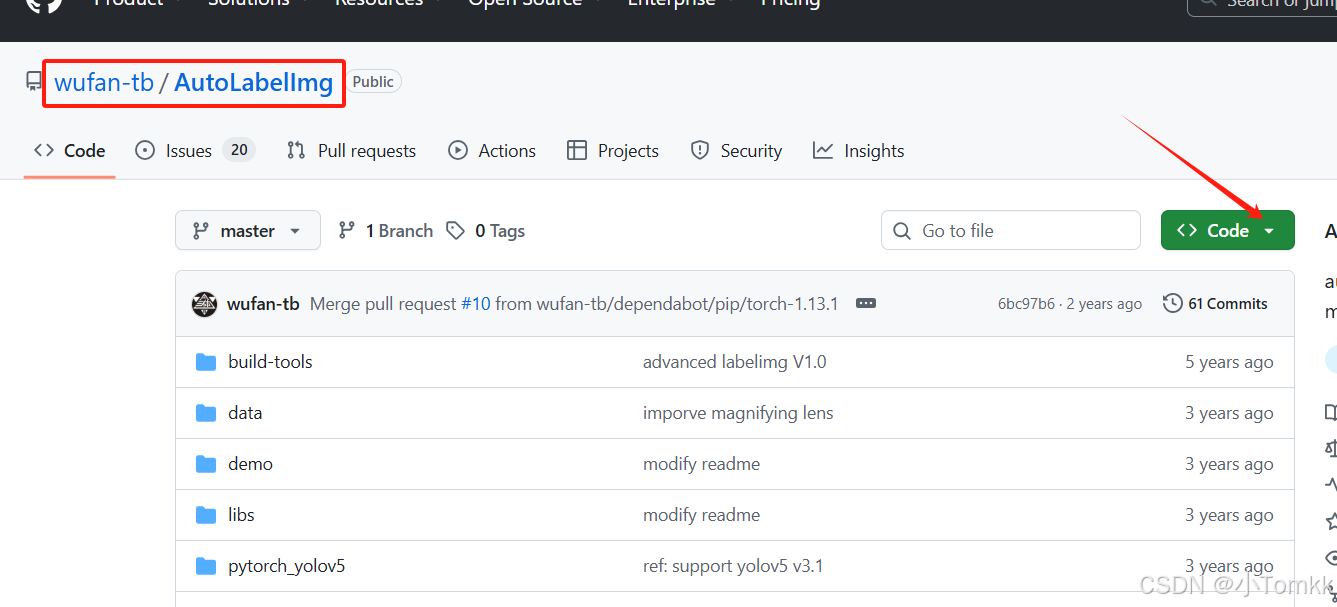Screen dimensions: 1337x607
Task: Open the 0 Tags link
Action: coord(486,231)
